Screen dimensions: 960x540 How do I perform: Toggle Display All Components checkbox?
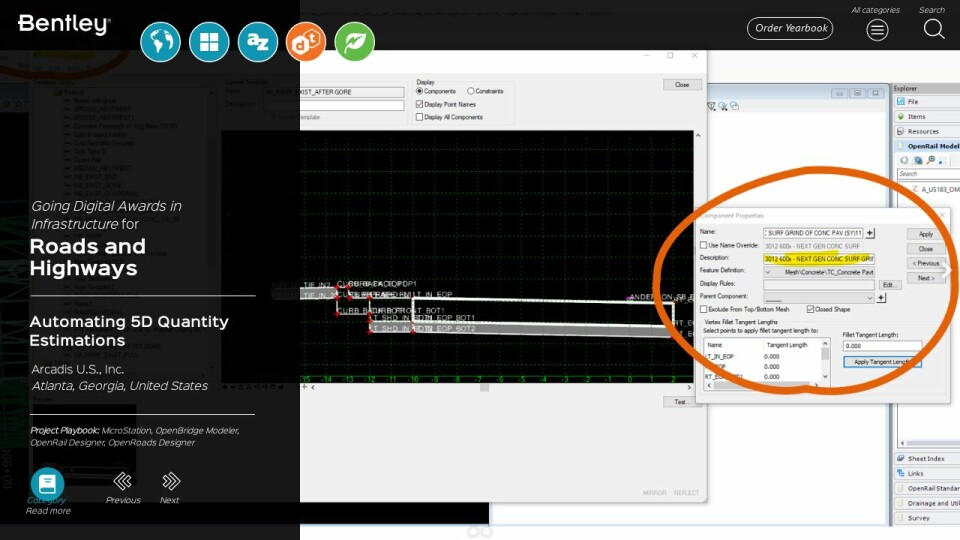coord(419,117)
